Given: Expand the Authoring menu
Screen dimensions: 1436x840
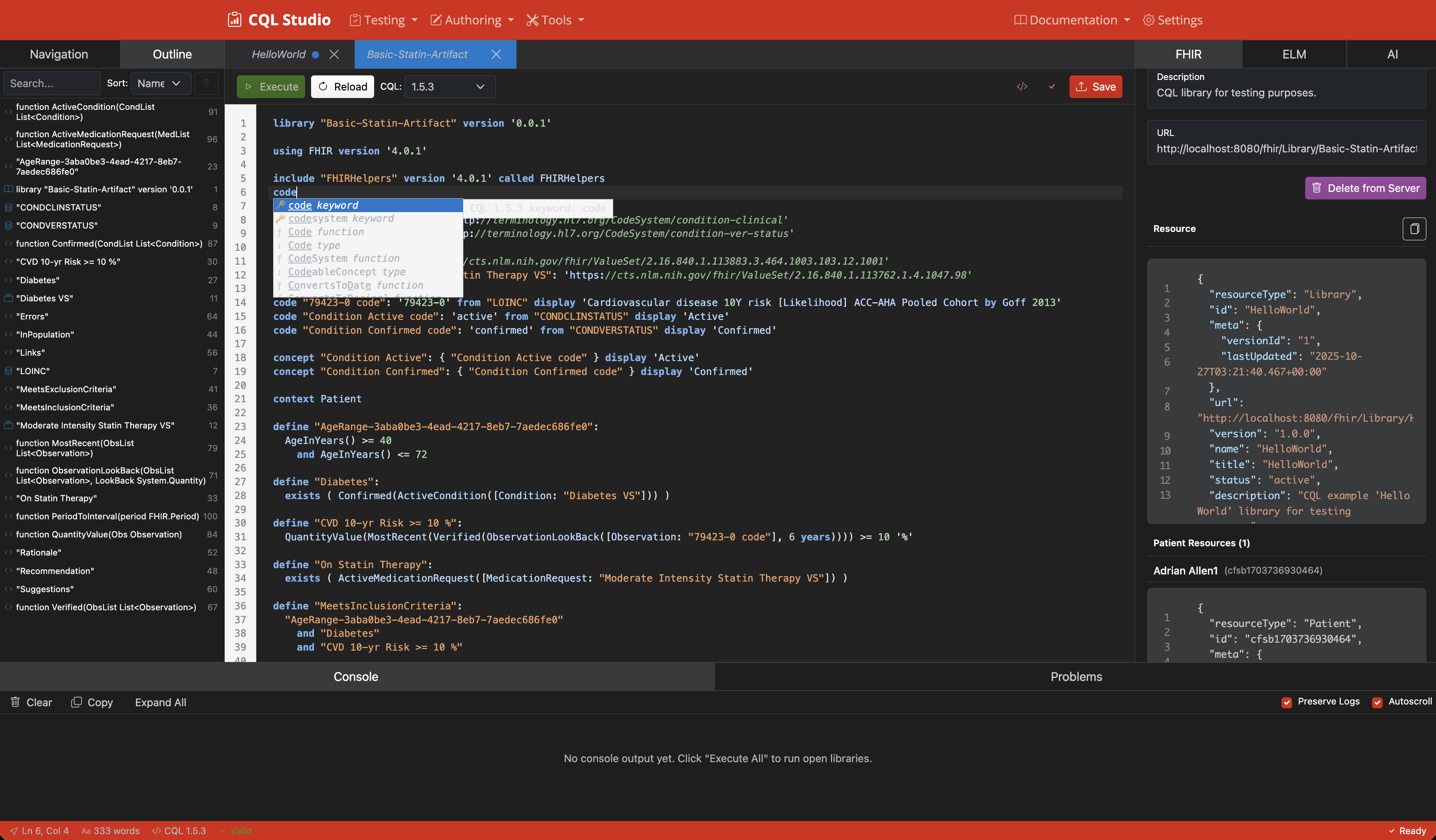Looking at the screenshot, I should click(471, 20).
